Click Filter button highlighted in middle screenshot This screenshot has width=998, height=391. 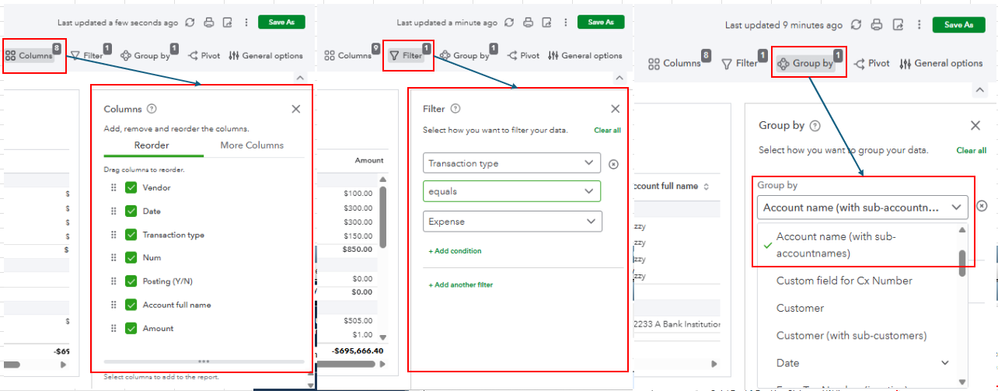tap(407, 56)
